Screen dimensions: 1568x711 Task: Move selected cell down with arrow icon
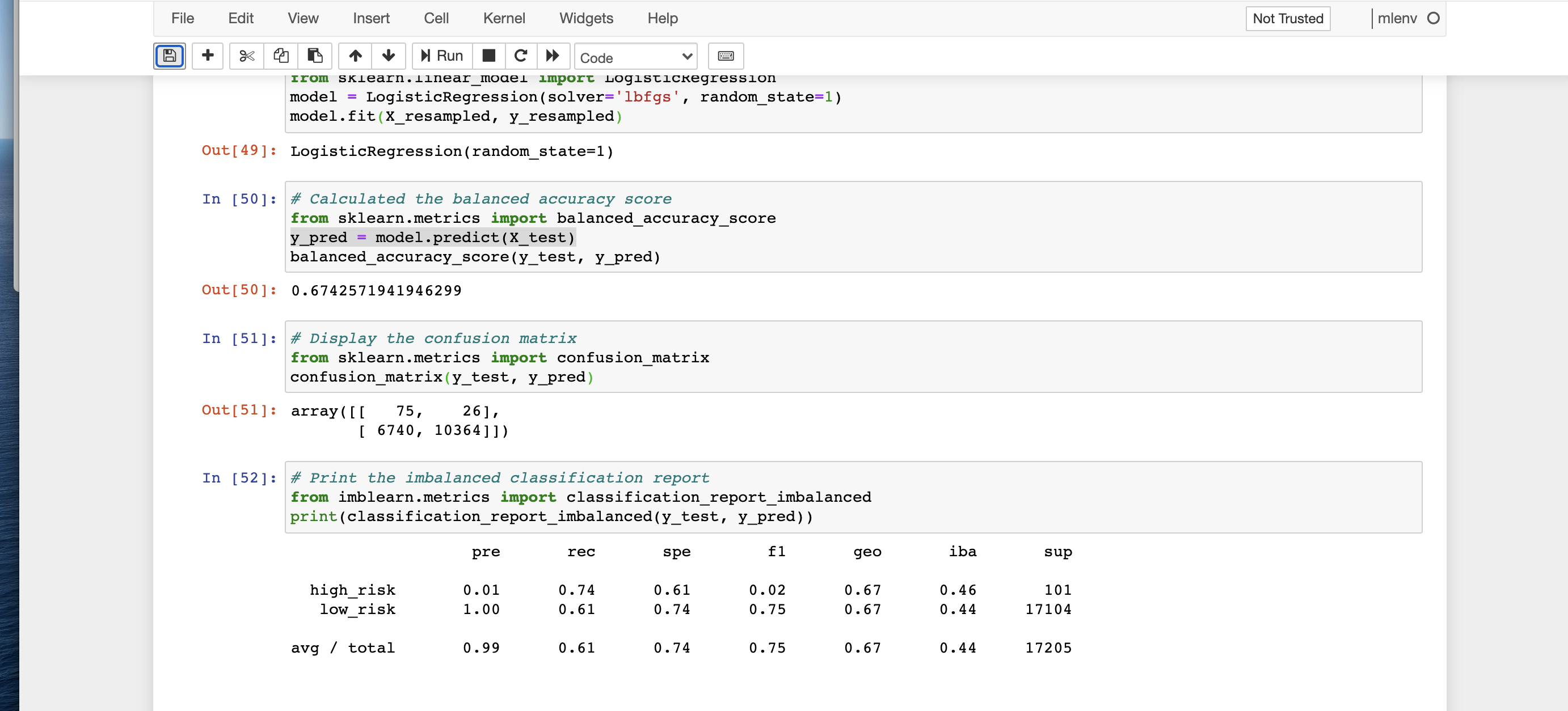point(389,56)
